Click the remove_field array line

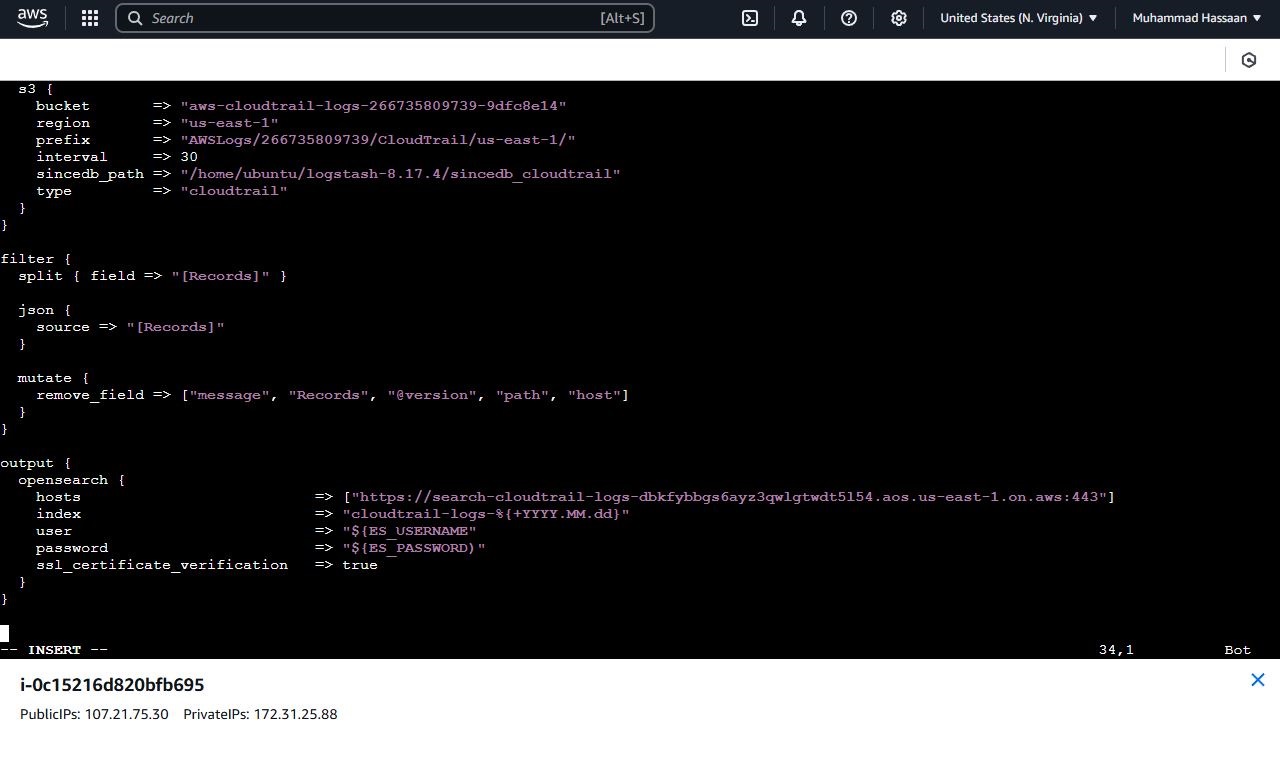coord(332,395)
